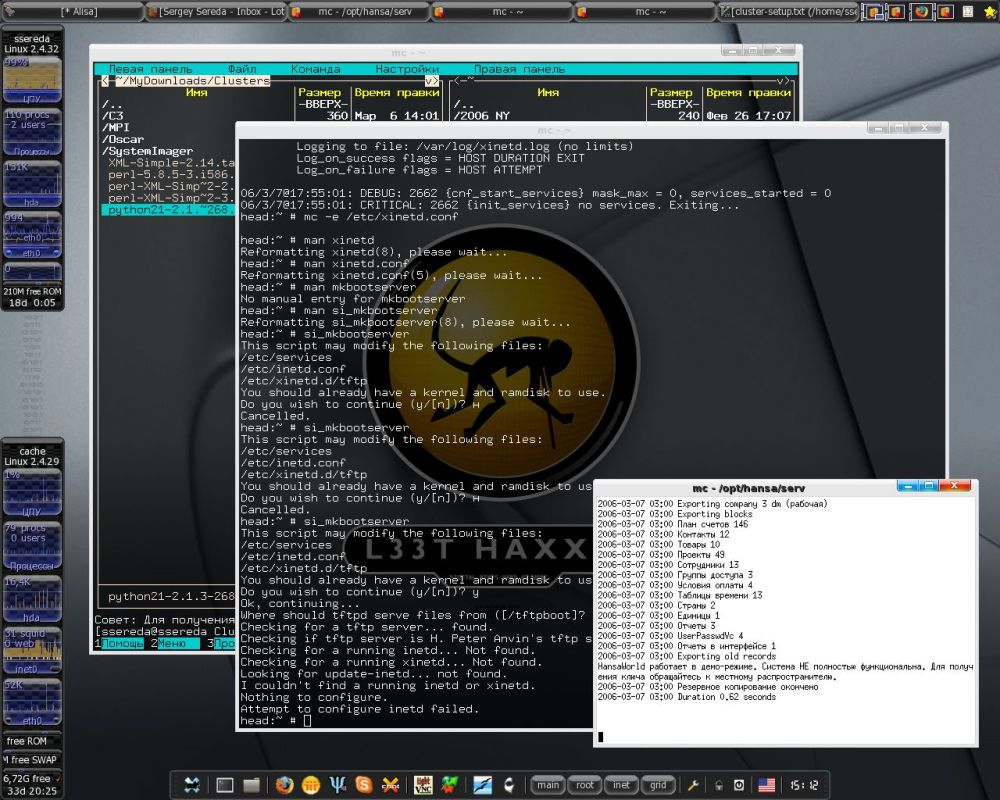Screen dimensions: 1000x800
Task: Click the white crescent icon in the dock
Action: point(509,785)
